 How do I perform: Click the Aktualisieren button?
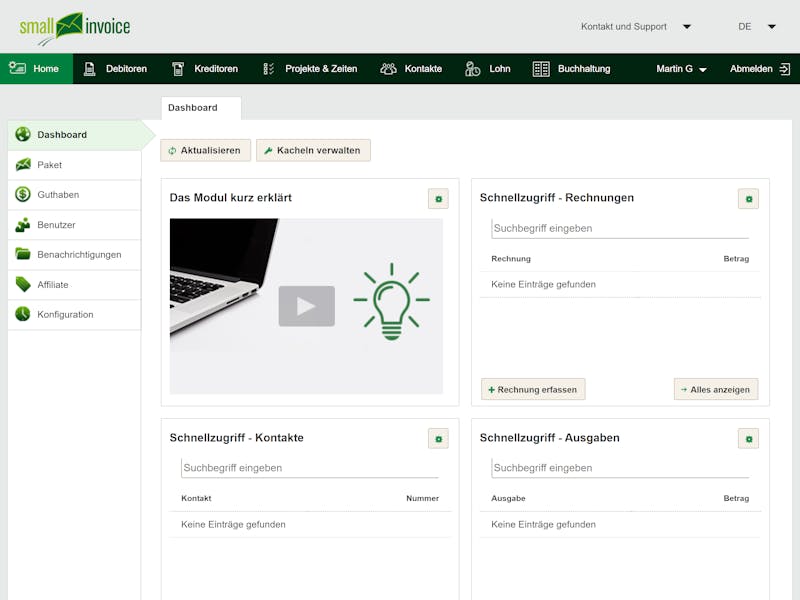tap(205, 150)
